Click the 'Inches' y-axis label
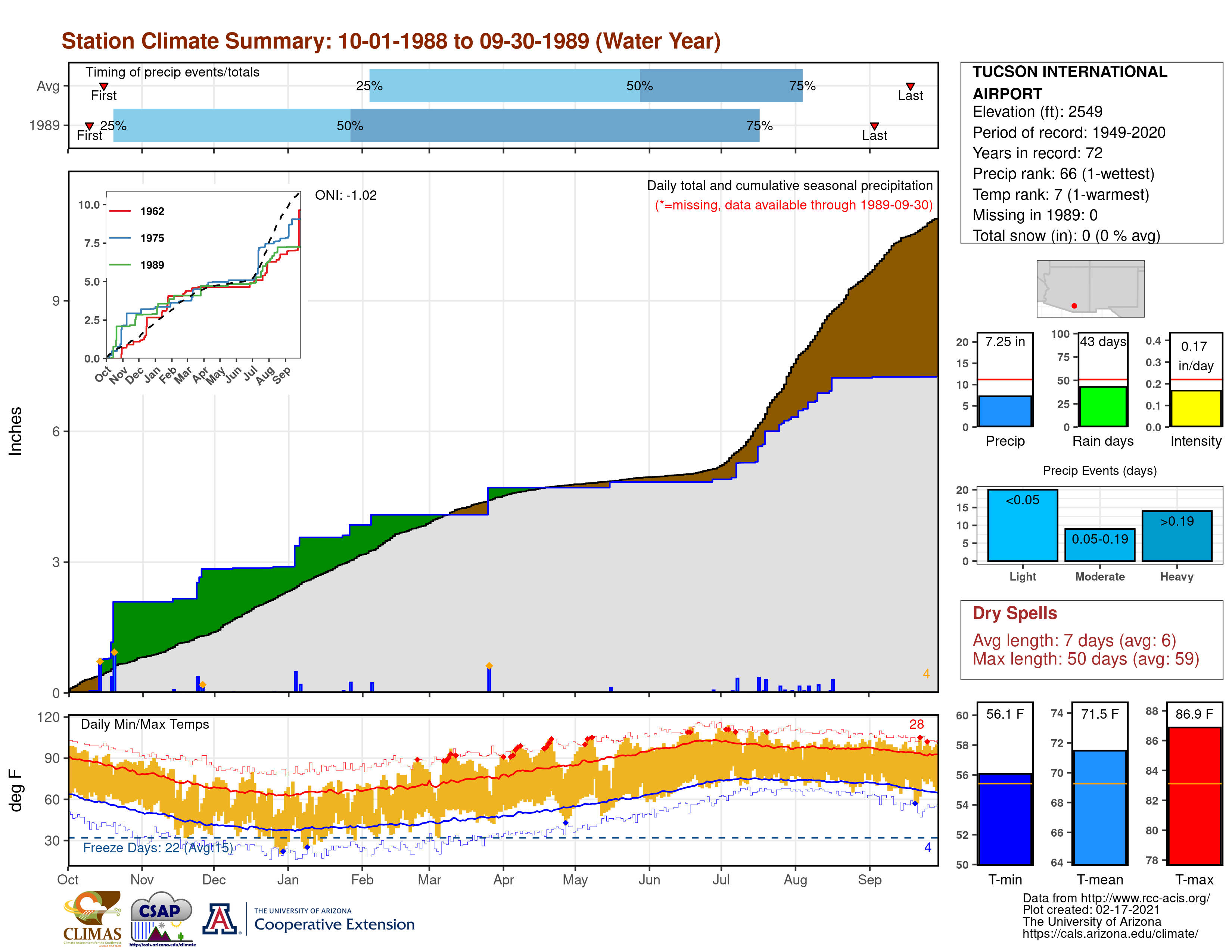Image resolution: width=1232 pixels, height=952 pixels. click(15, 431)
